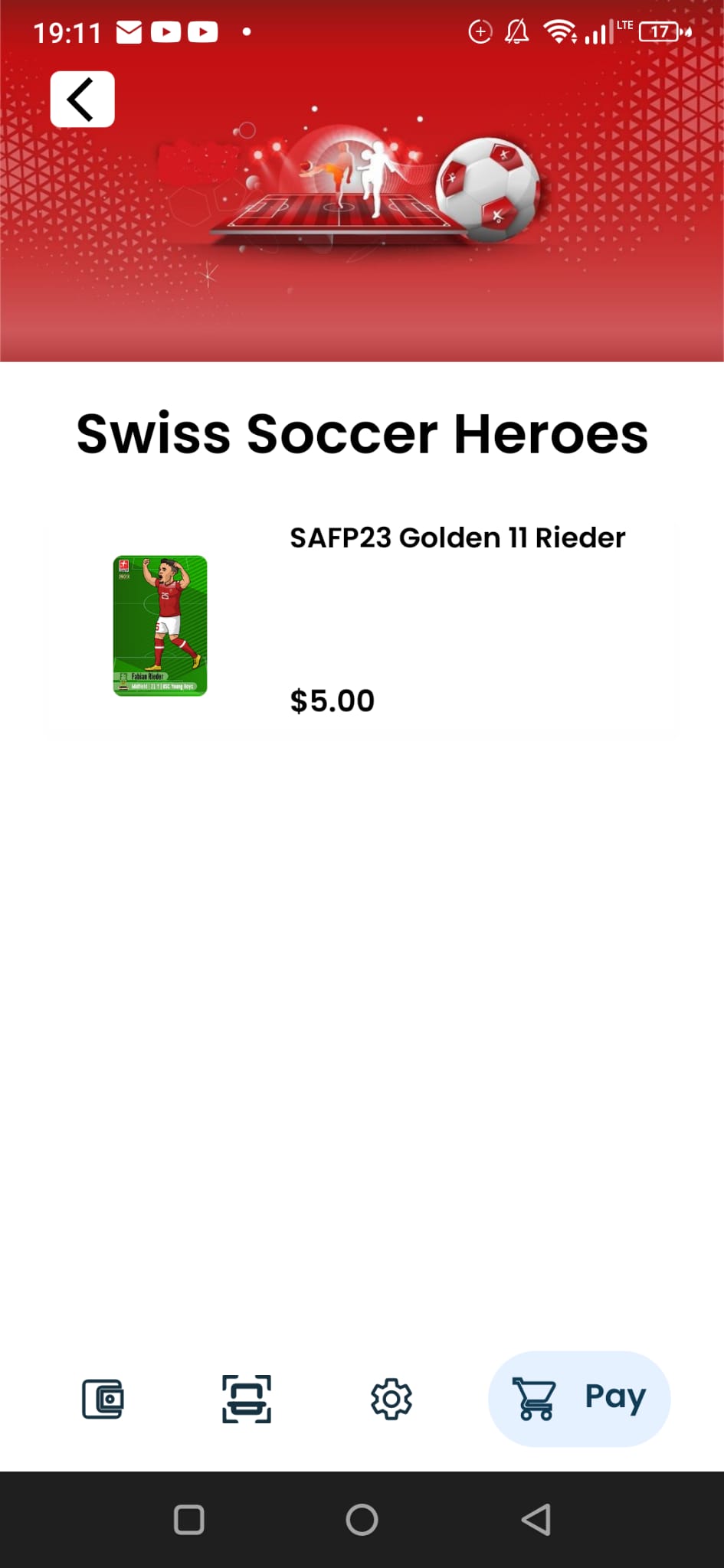
Task: Open the scan code icon
Action: 247,1399
